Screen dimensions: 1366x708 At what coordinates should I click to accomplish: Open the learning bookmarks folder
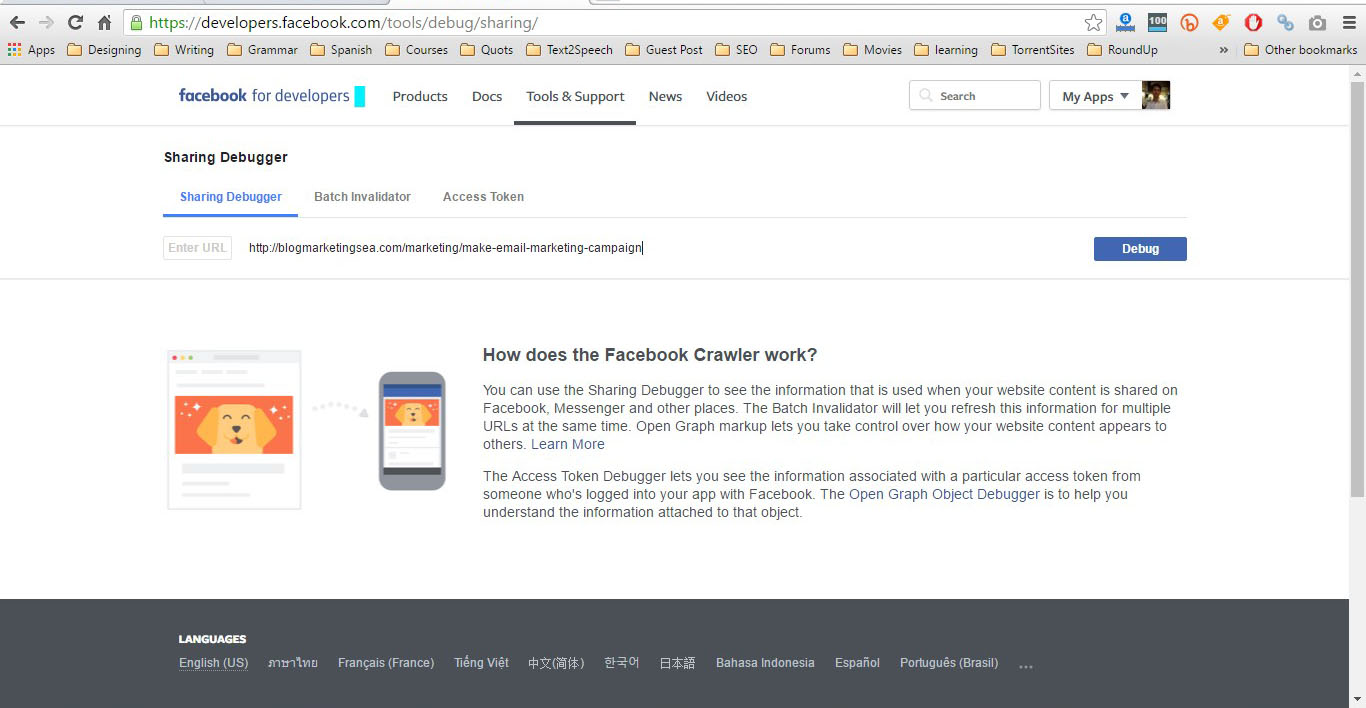(946, 49)
